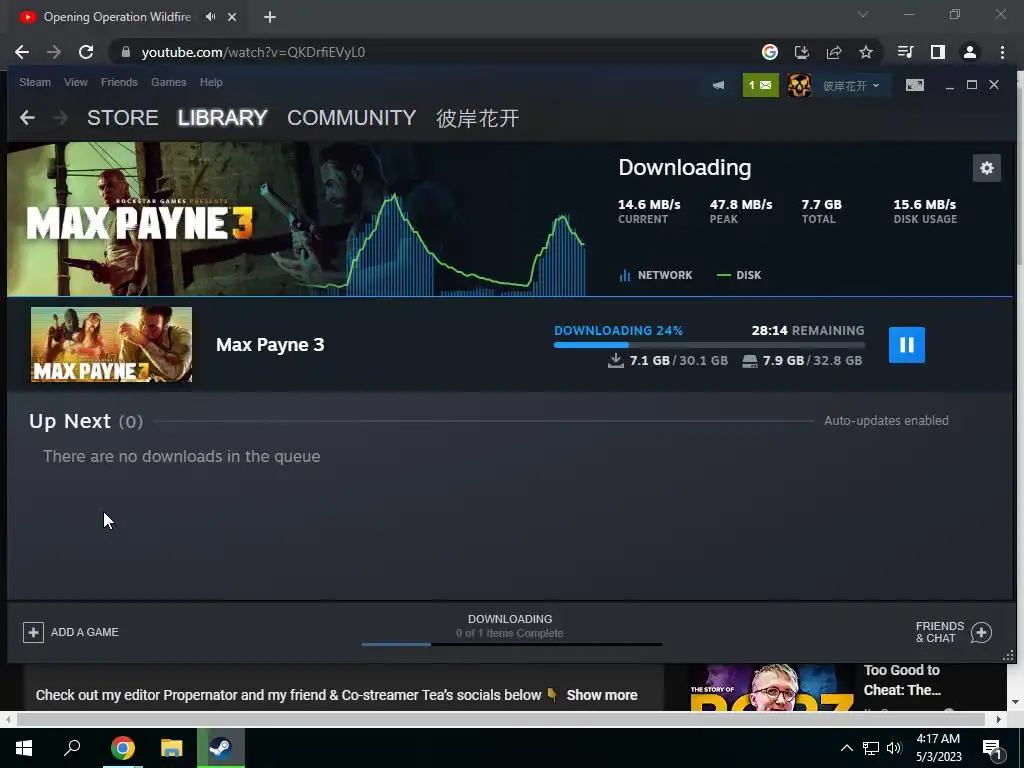Mute the YouTube tab audio

[x=210, y=17]
